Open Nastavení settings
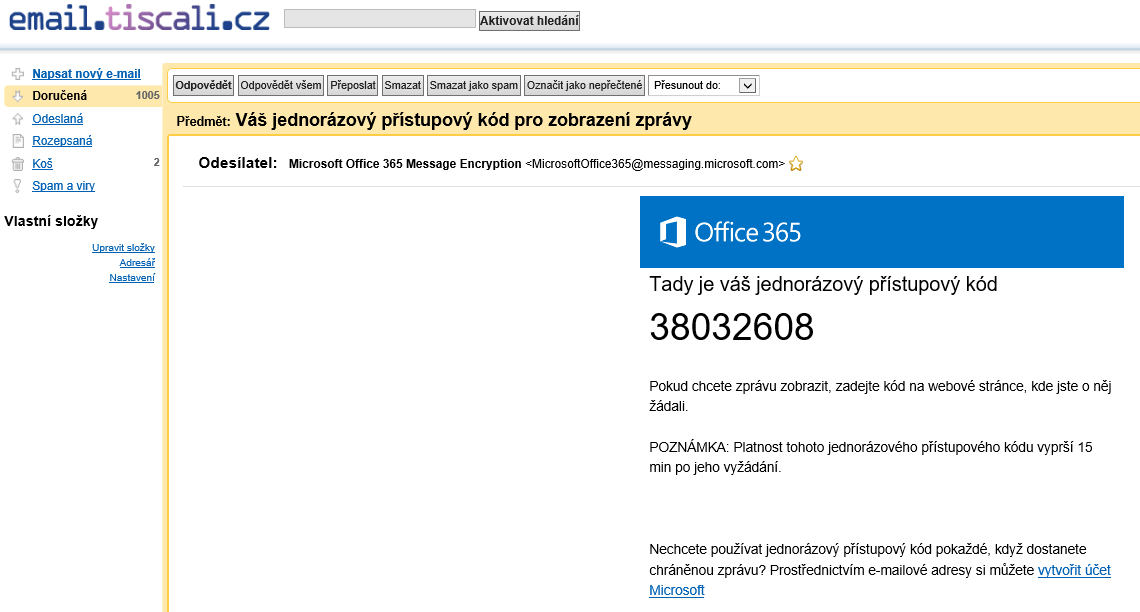The height and width of the screenshot is (612, 1140). pos(132,278)
